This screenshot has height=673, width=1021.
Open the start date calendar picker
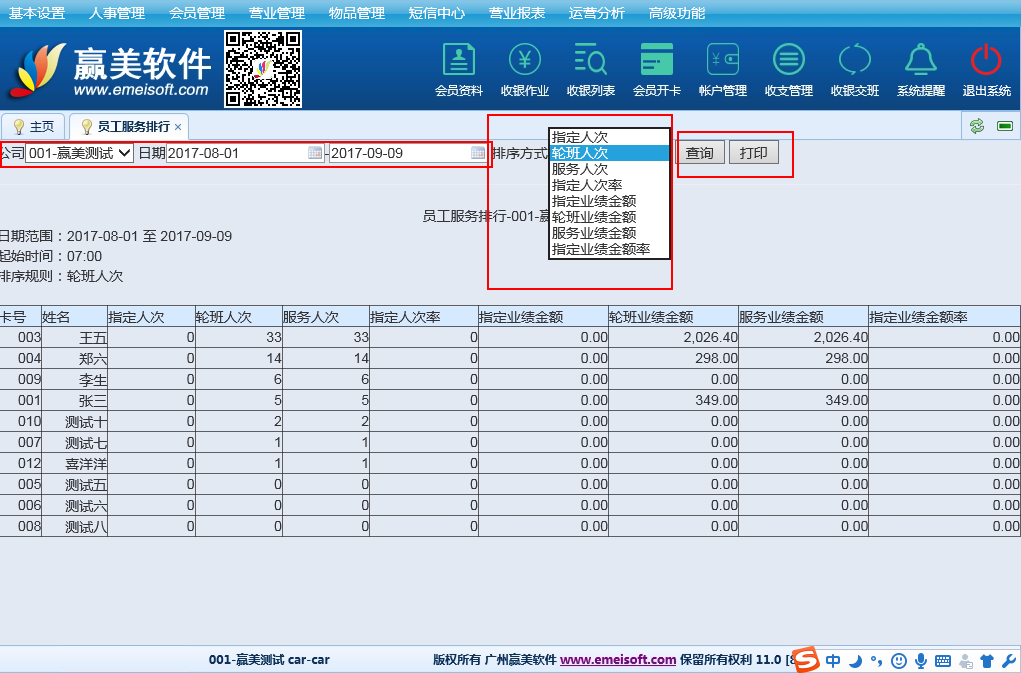tap(315, 153)
